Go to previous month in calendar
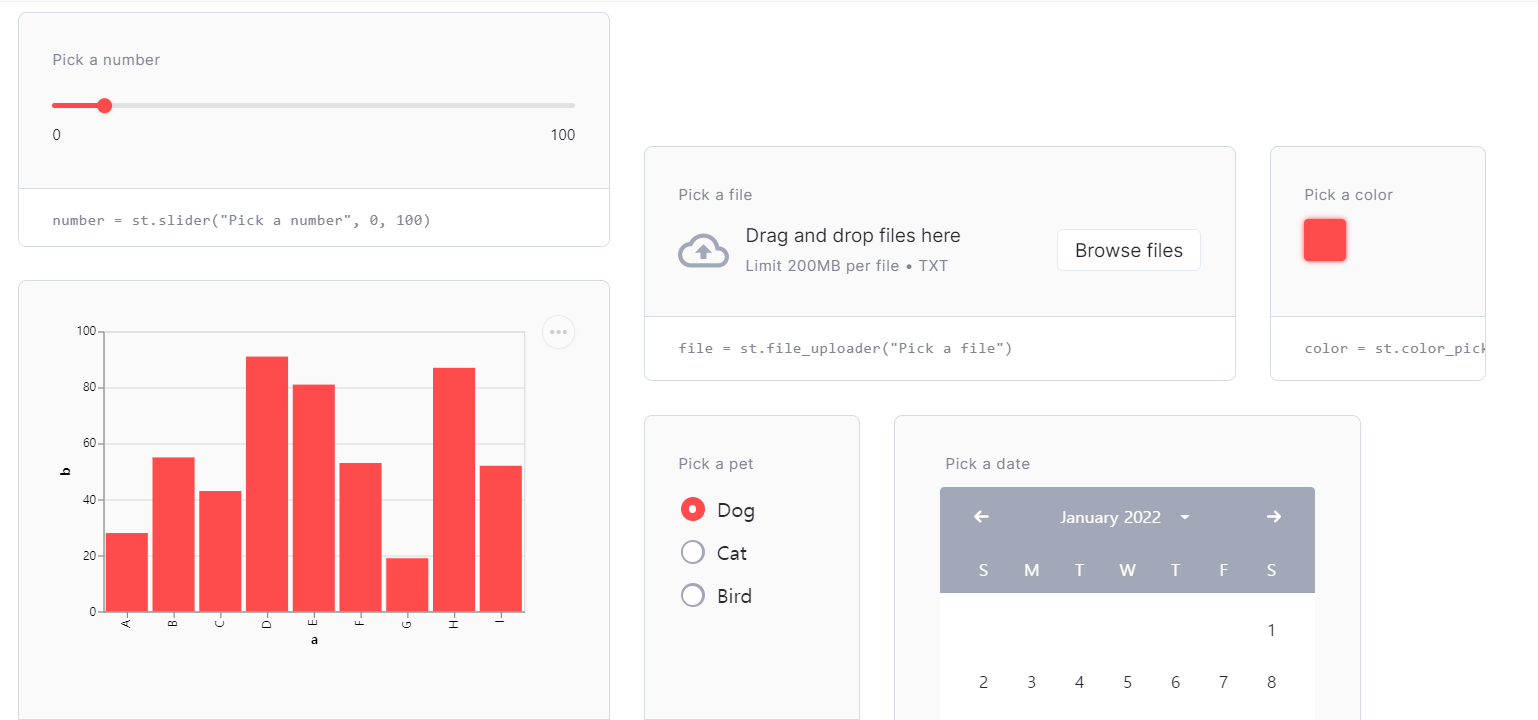The height and width of the screenshot is (720, 1538). click(981, 517)
